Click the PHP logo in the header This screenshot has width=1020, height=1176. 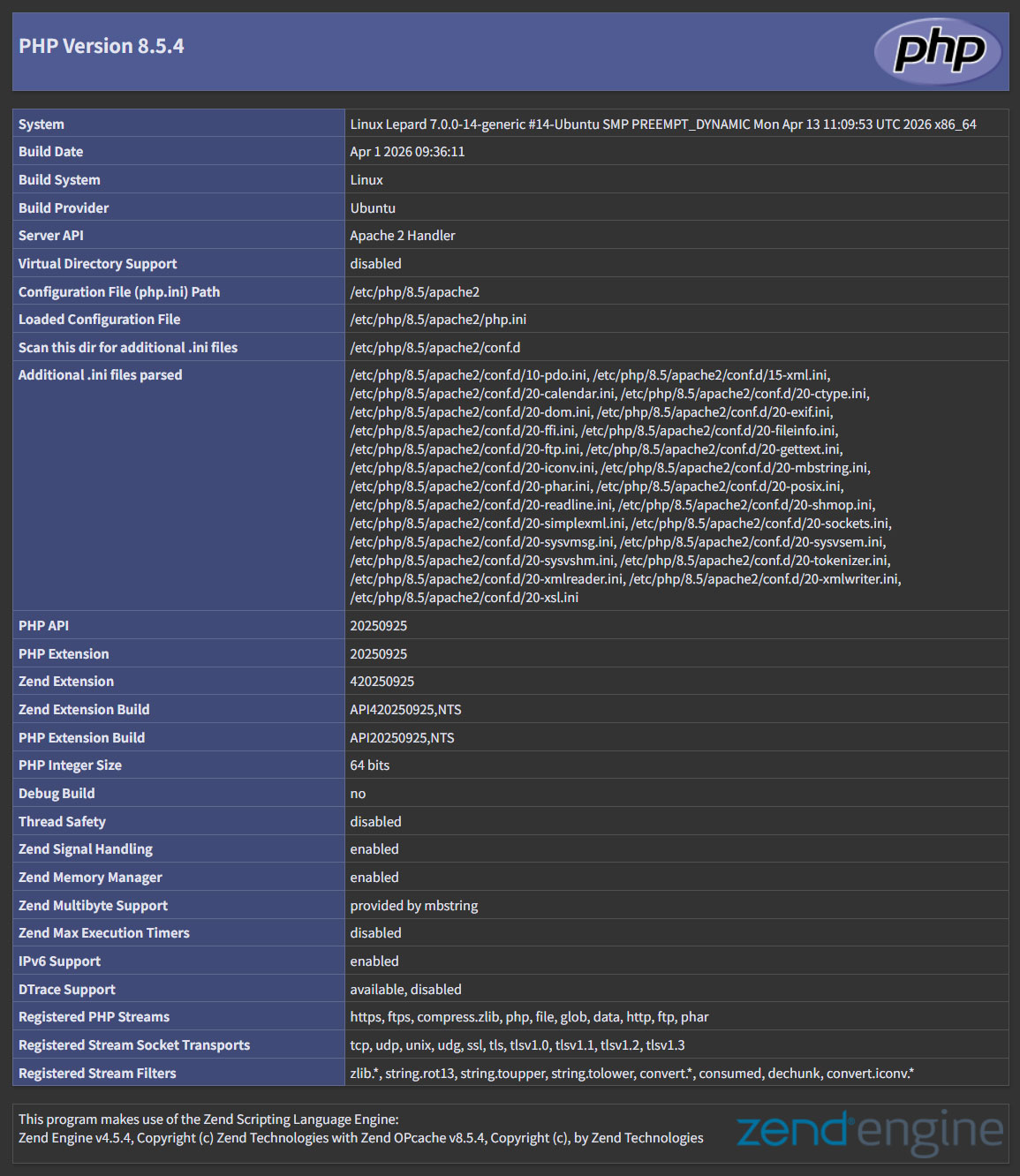[938, 51]
